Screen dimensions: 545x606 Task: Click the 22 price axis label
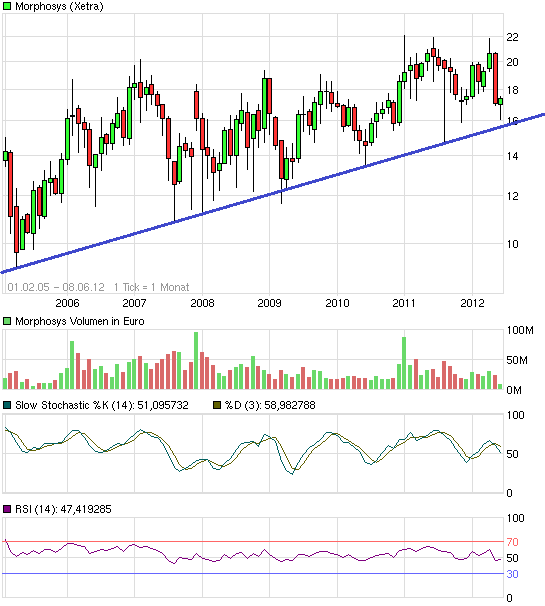pyautogui.click(x=512, y=37)
